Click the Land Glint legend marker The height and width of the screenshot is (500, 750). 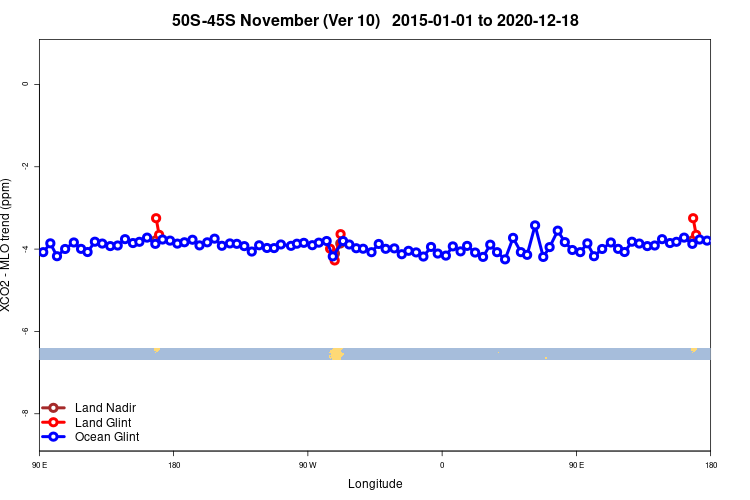click(x=53, y=422)
